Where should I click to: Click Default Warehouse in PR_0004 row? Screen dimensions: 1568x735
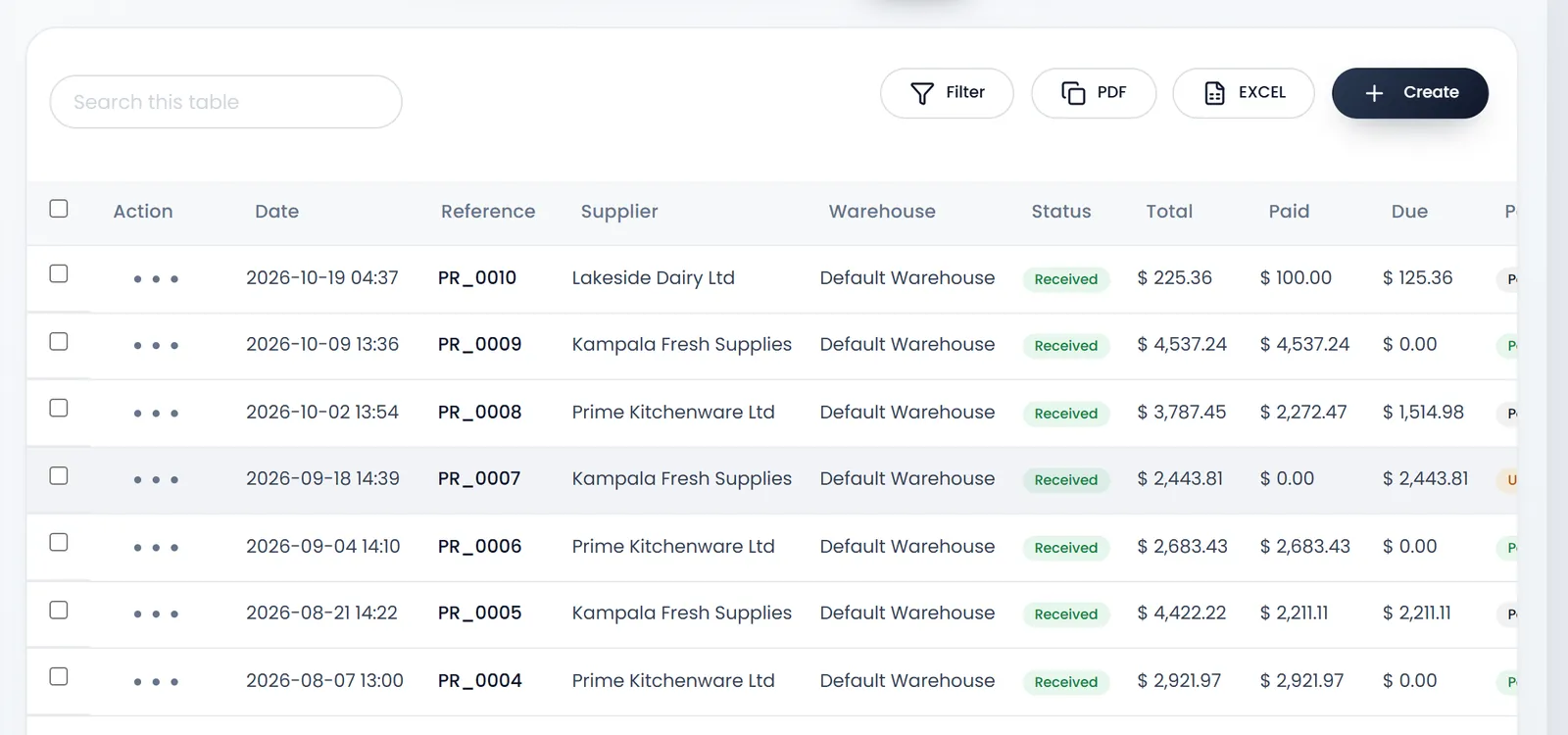907,681
